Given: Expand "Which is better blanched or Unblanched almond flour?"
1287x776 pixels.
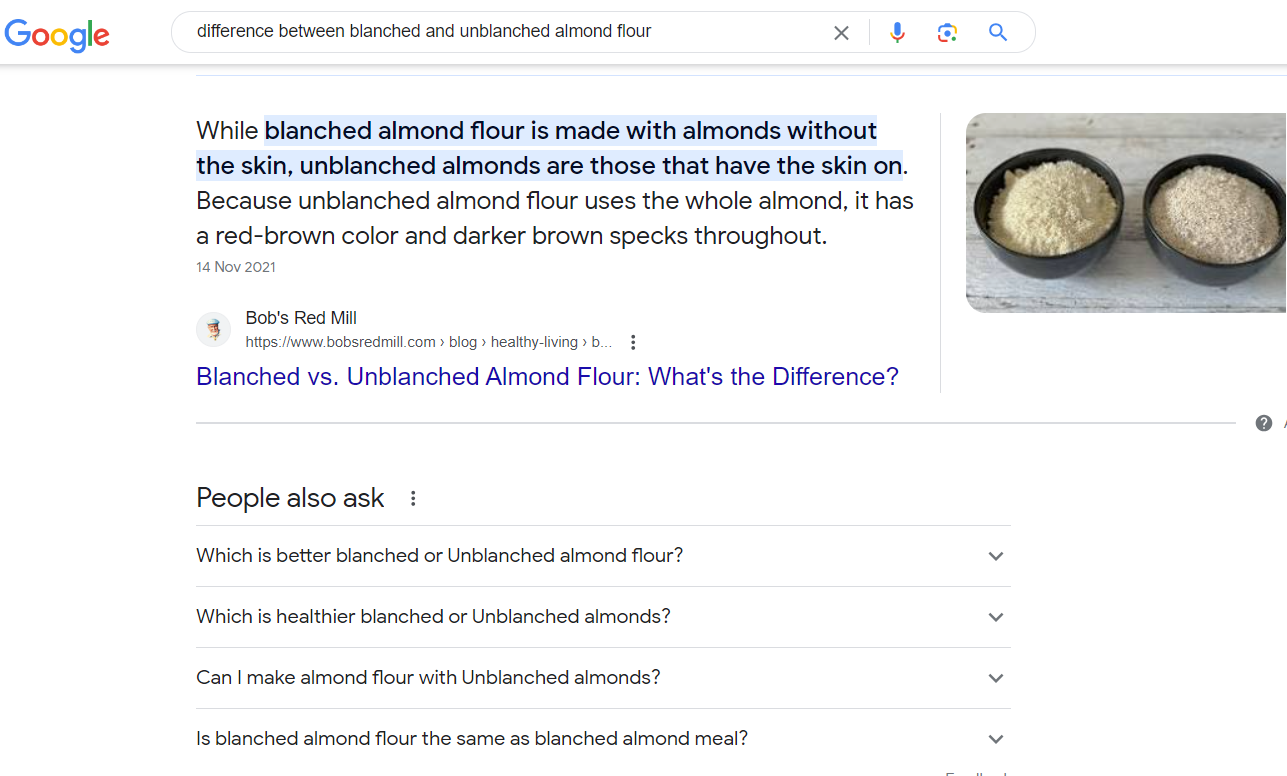Looking at the screenshot, I should click(603, 556).
